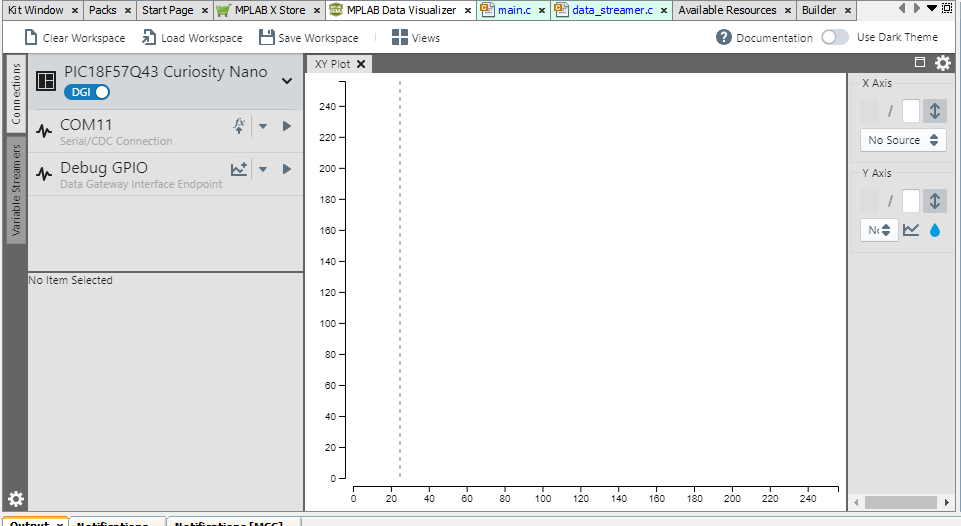Open the data_streamer.c editor tab

pos(612,10)
